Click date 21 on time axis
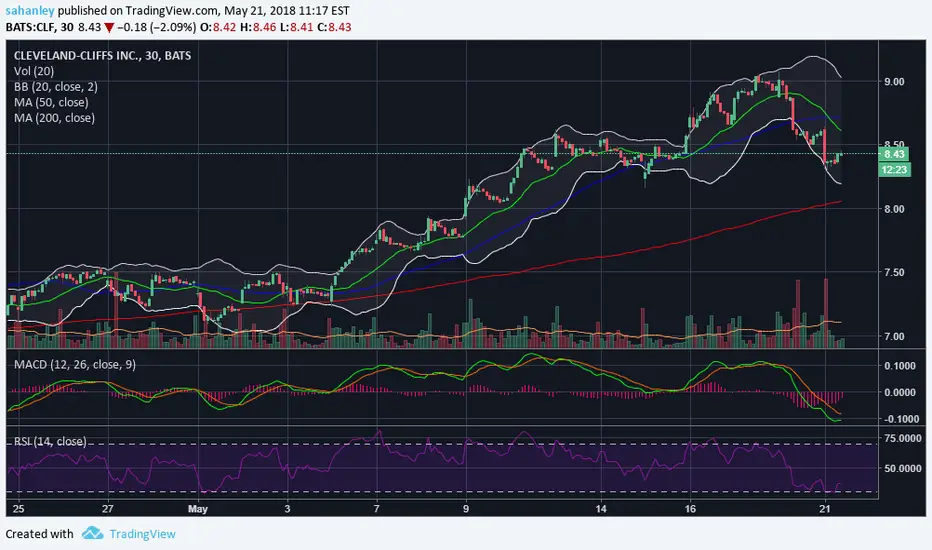Image resolution: width=932 pixels, height=550 pixels. 824,509
